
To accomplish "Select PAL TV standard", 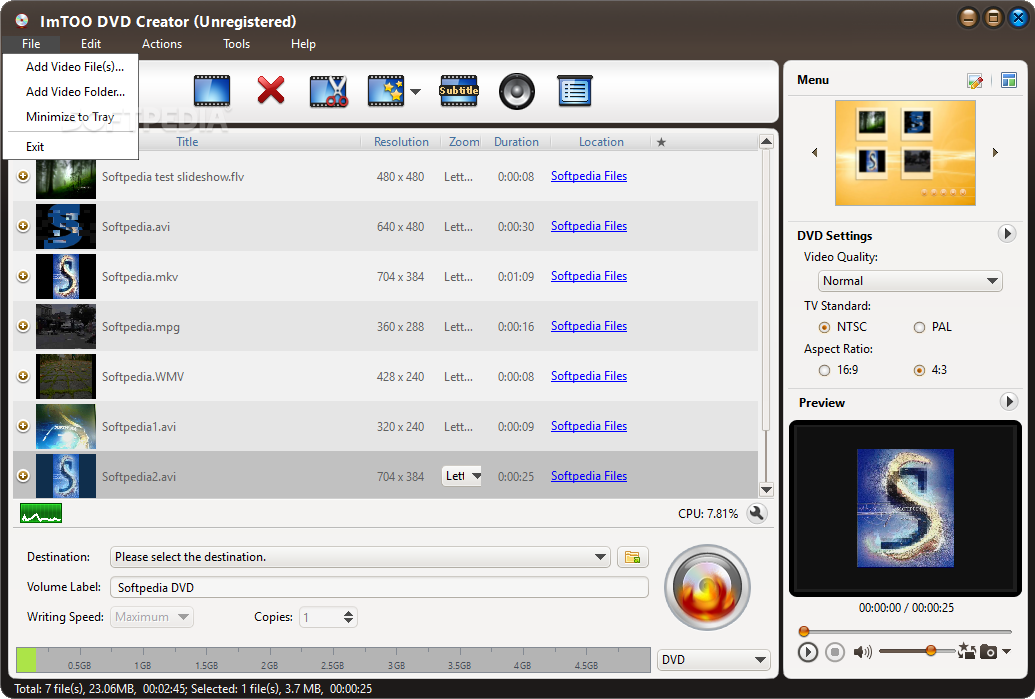I will click(919, 327).
